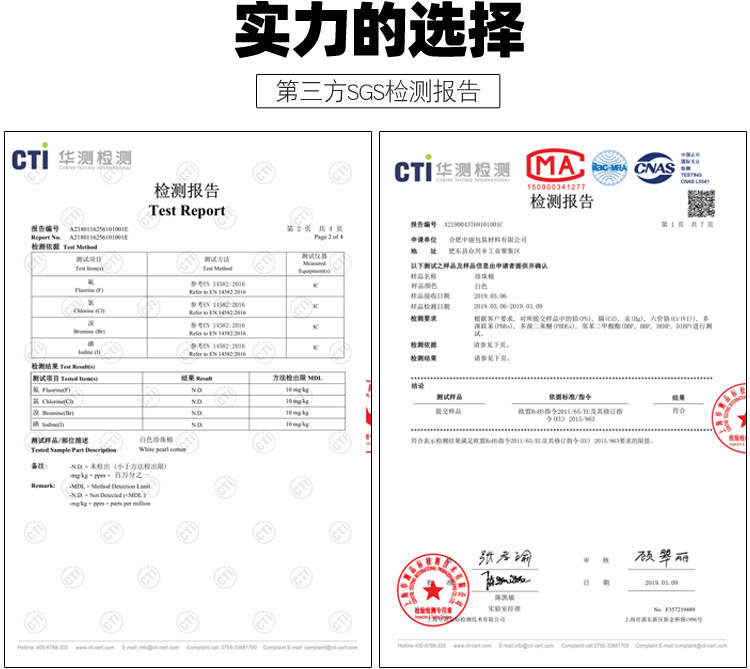Click the ilac-MRA accreditation logo

pos(609,166)
